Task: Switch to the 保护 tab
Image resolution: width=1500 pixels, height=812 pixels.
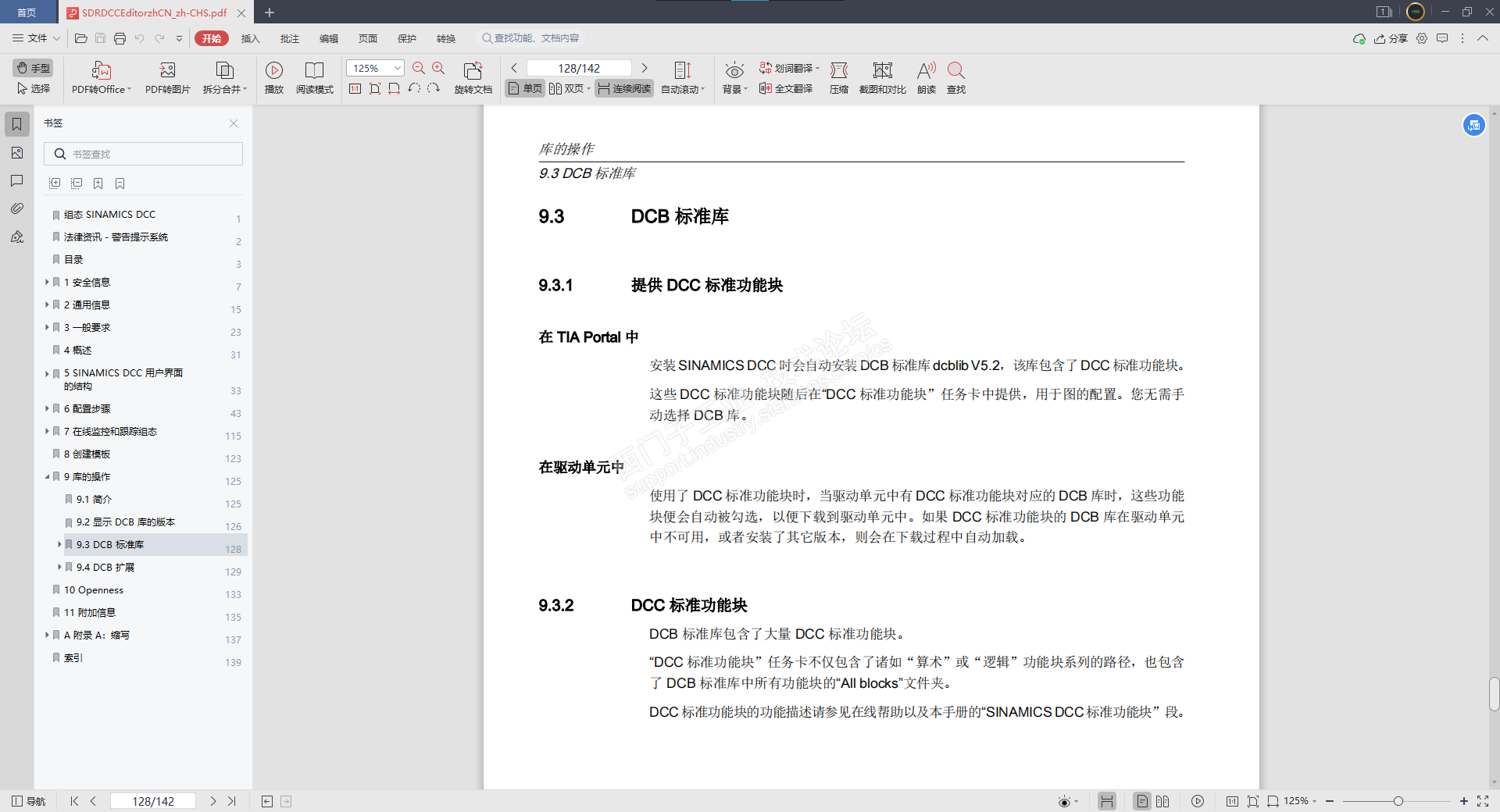Action: click(x=406, y=38)
